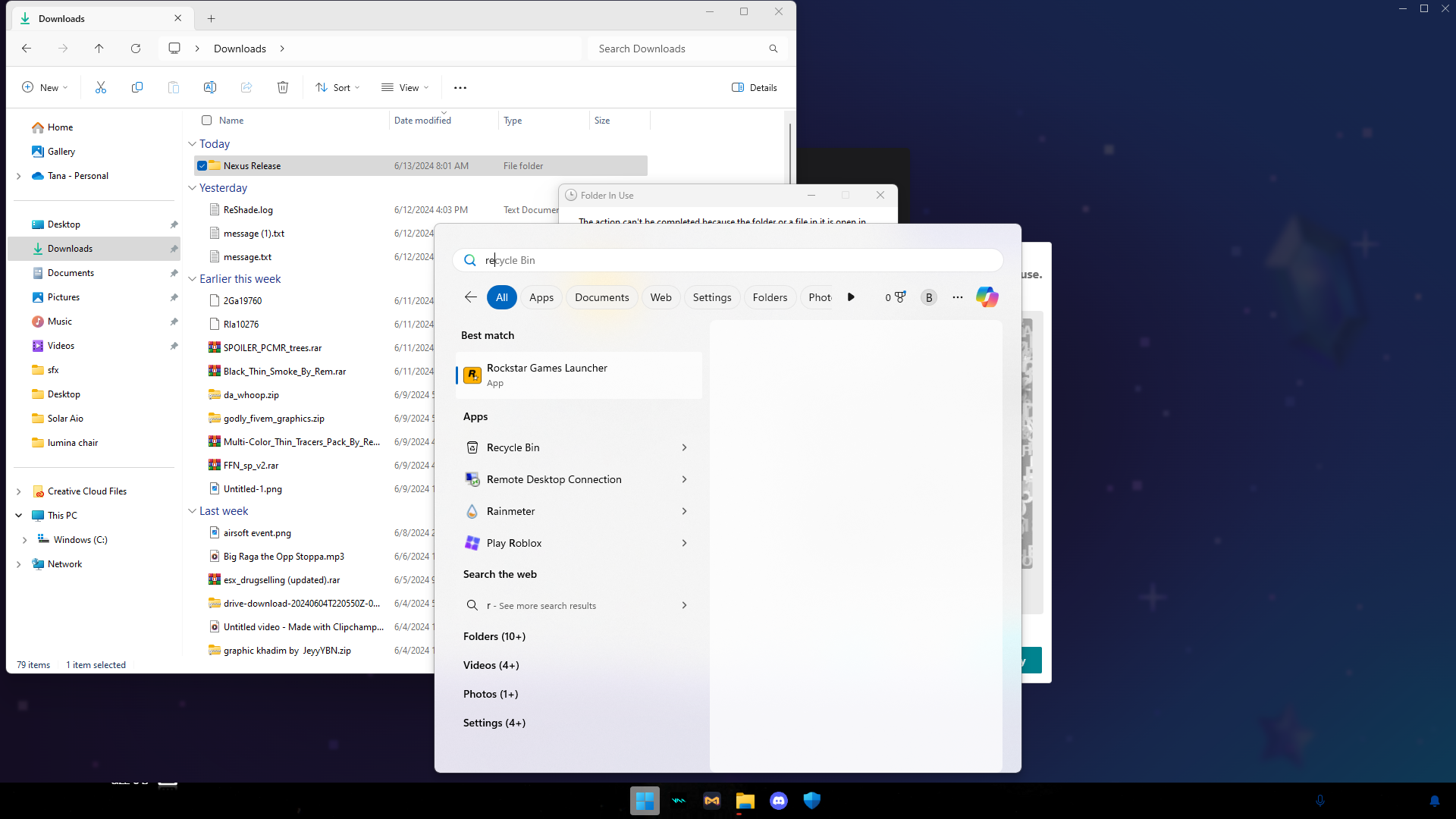Click the Refresh icon in Explorer
Screen dimensions: 1456x819
(136, 49)
